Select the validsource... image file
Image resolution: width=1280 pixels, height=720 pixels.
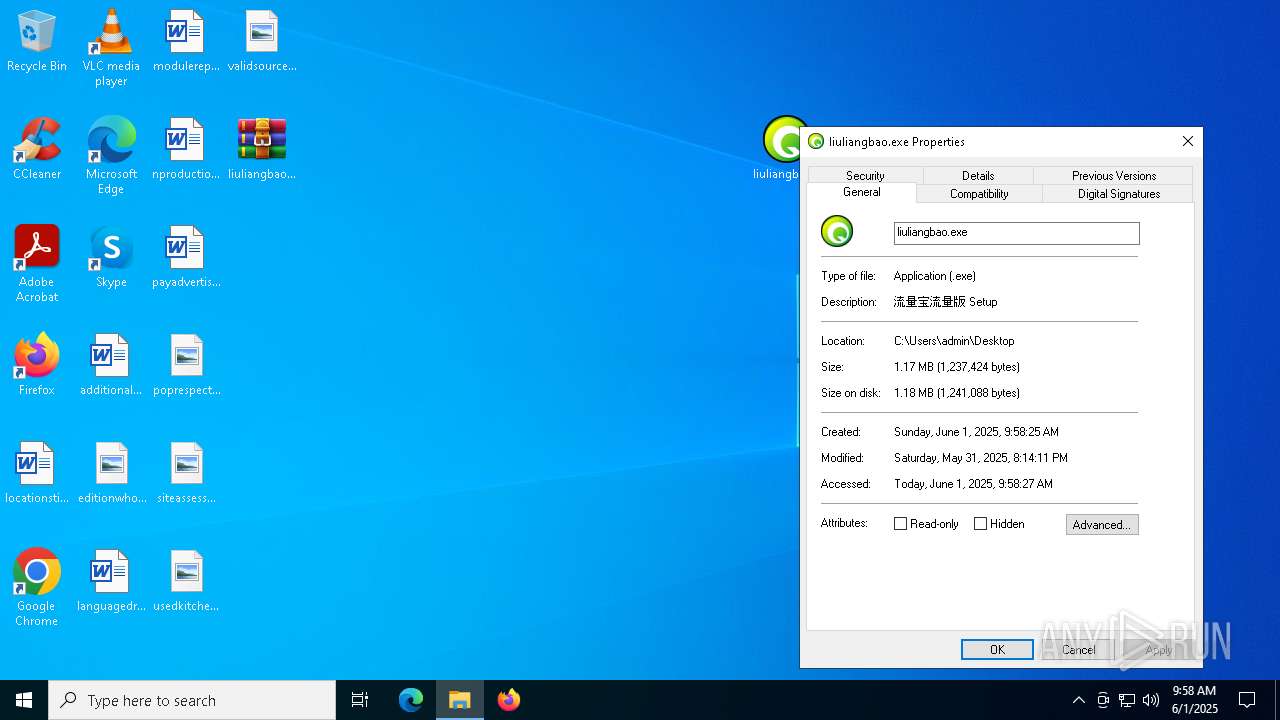click(262, 42)
